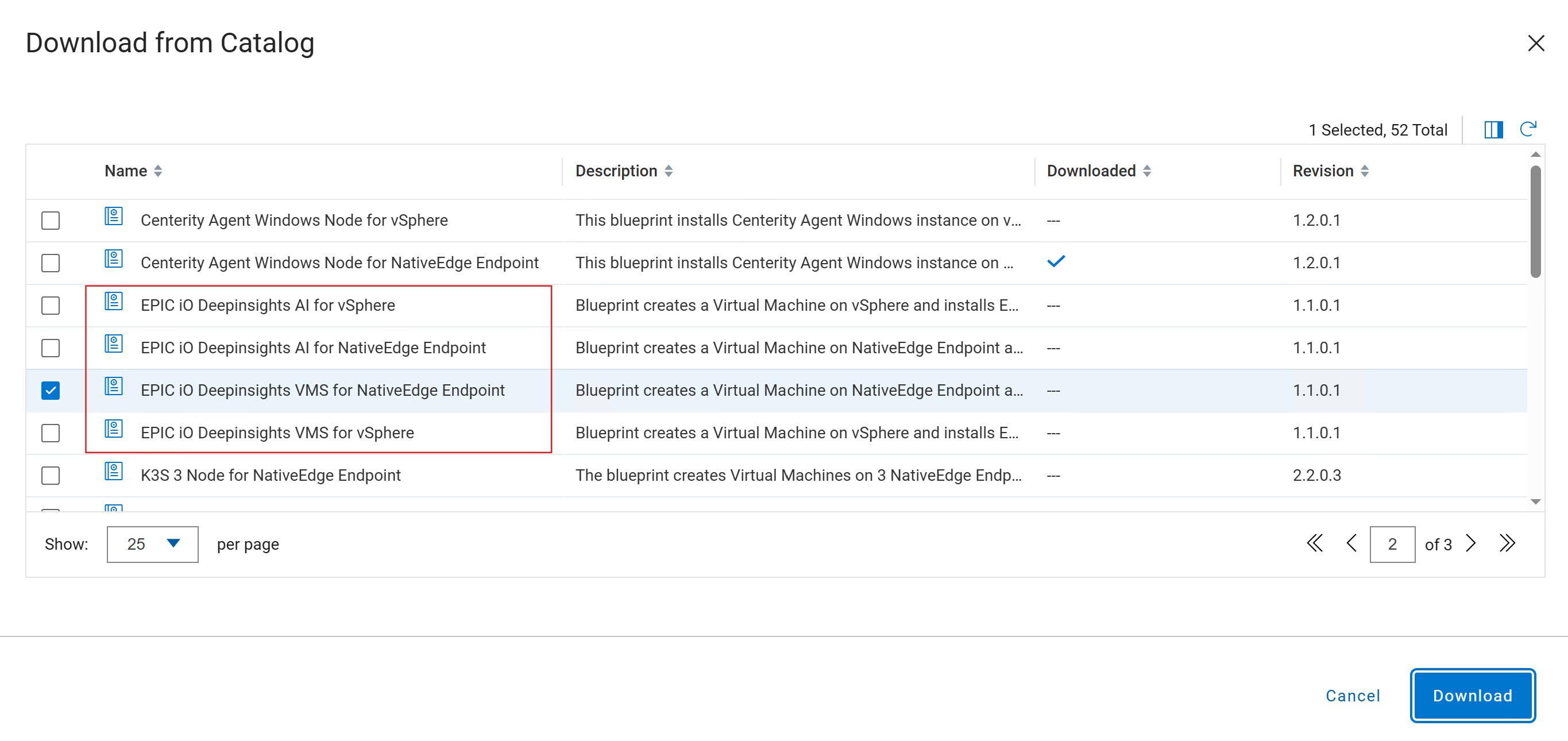
Task: Click K3S 3 Node for NativeEdge Endpoint name
Action: tap(271, 476)
